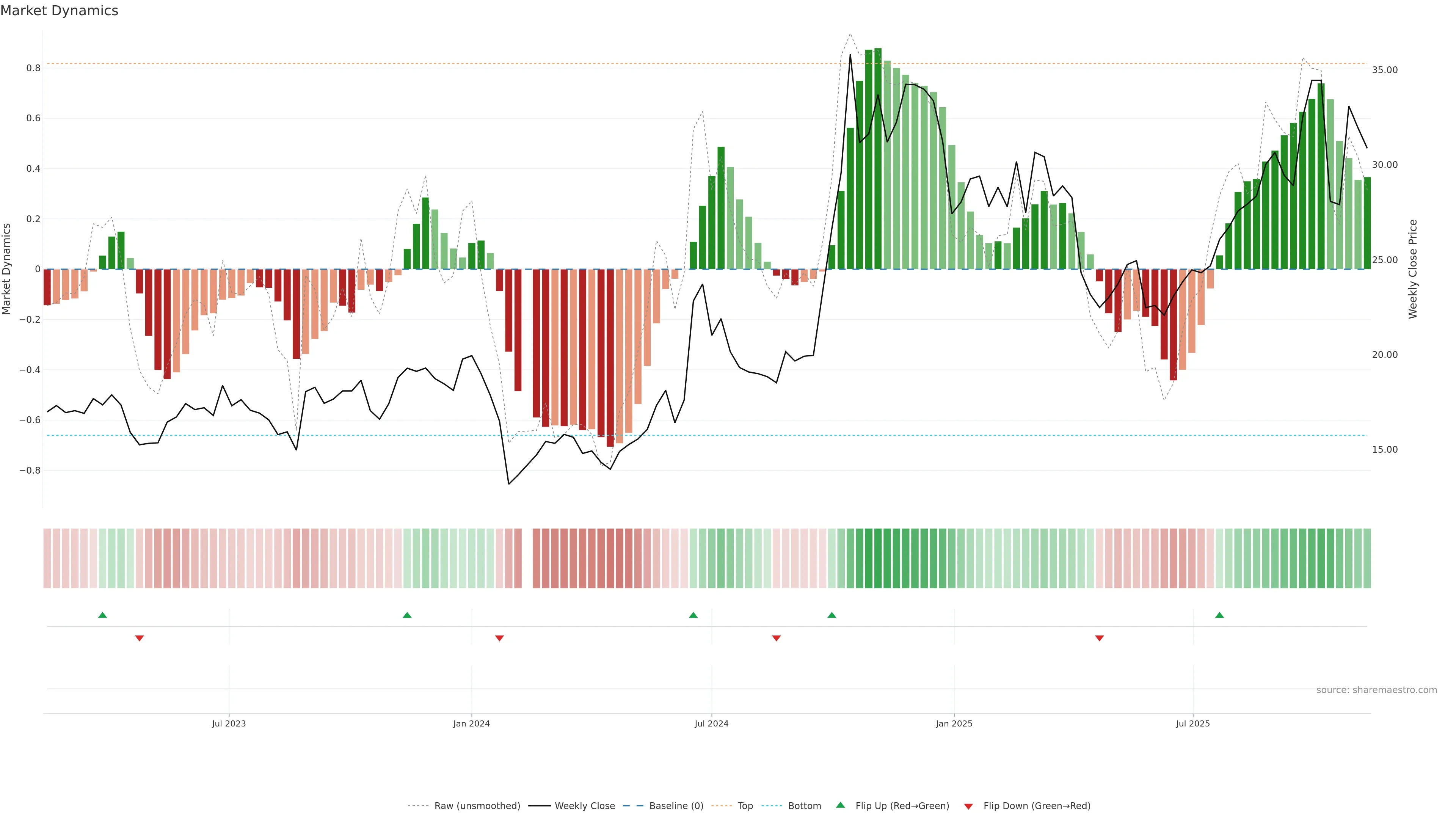Click the Jan 2025 x-axis label

tap(954, 723)
